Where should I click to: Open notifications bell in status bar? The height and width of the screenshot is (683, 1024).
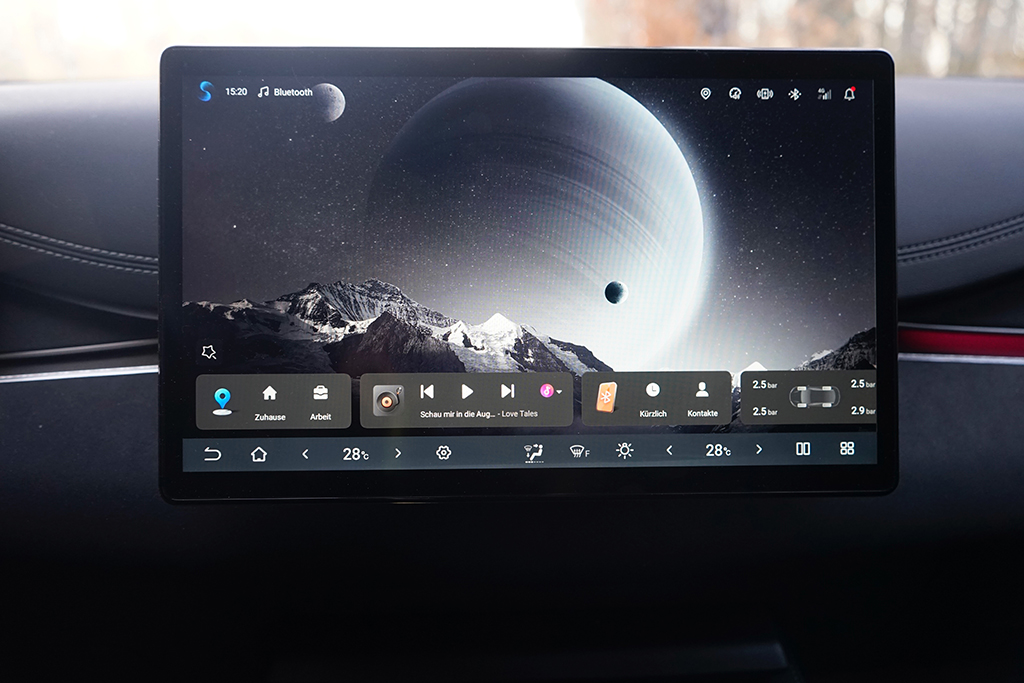[x=850, y=94]
